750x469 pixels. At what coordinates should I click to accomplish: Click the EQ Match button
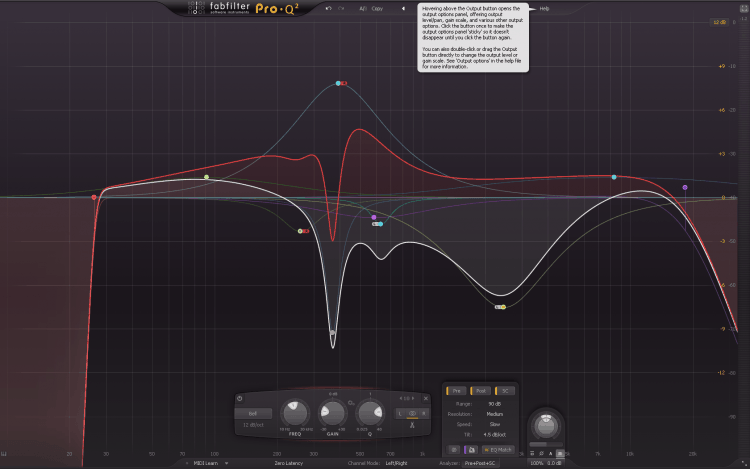(x=498, y=450)
